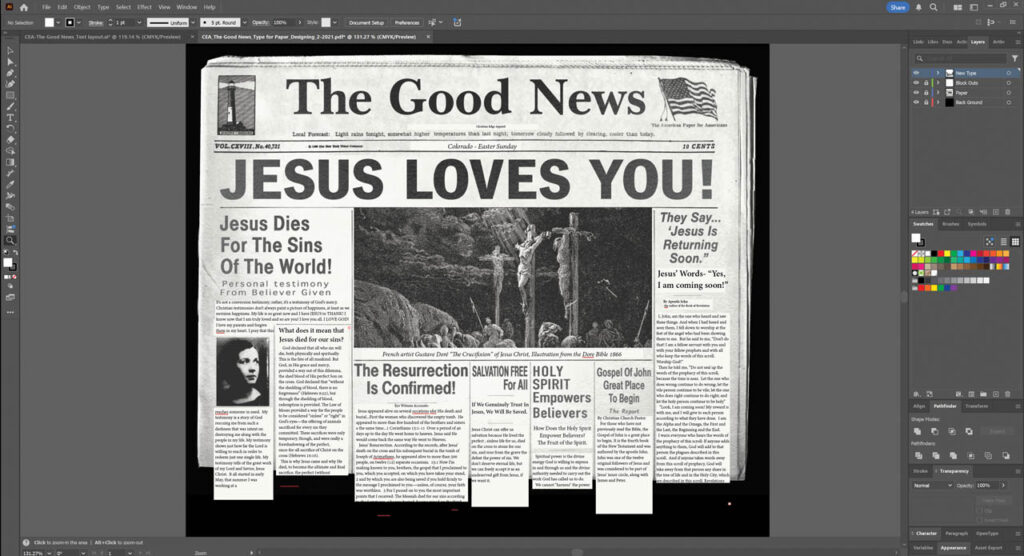The height and width of the screenshot is (556, 1024).
Task: Expand the Block Outs layer
Action: tap(938, 83)
